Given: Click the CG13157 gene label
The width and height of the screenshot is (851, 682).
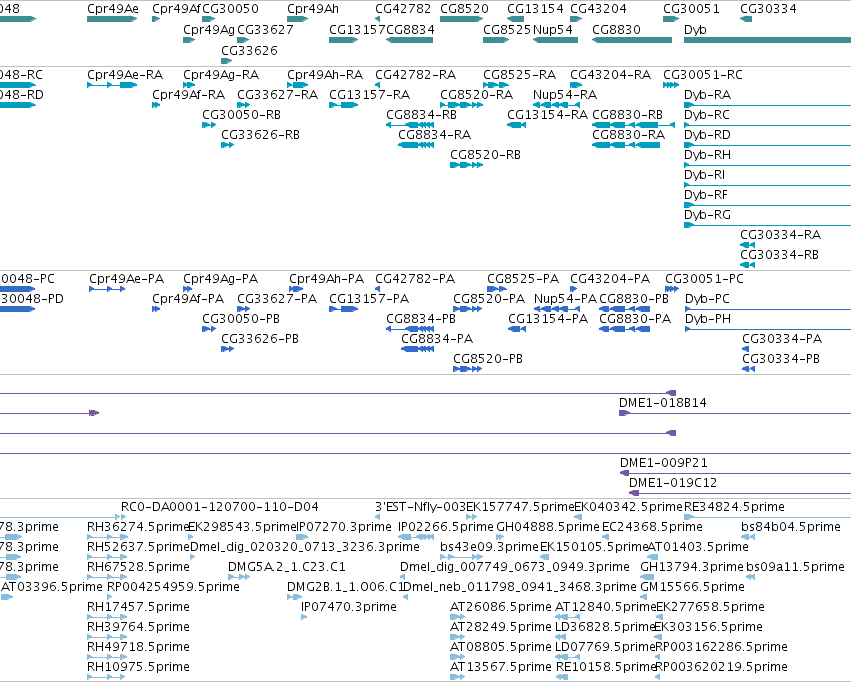Looking at the screenshot, I should pyautogui.click(x=357, y=29).
